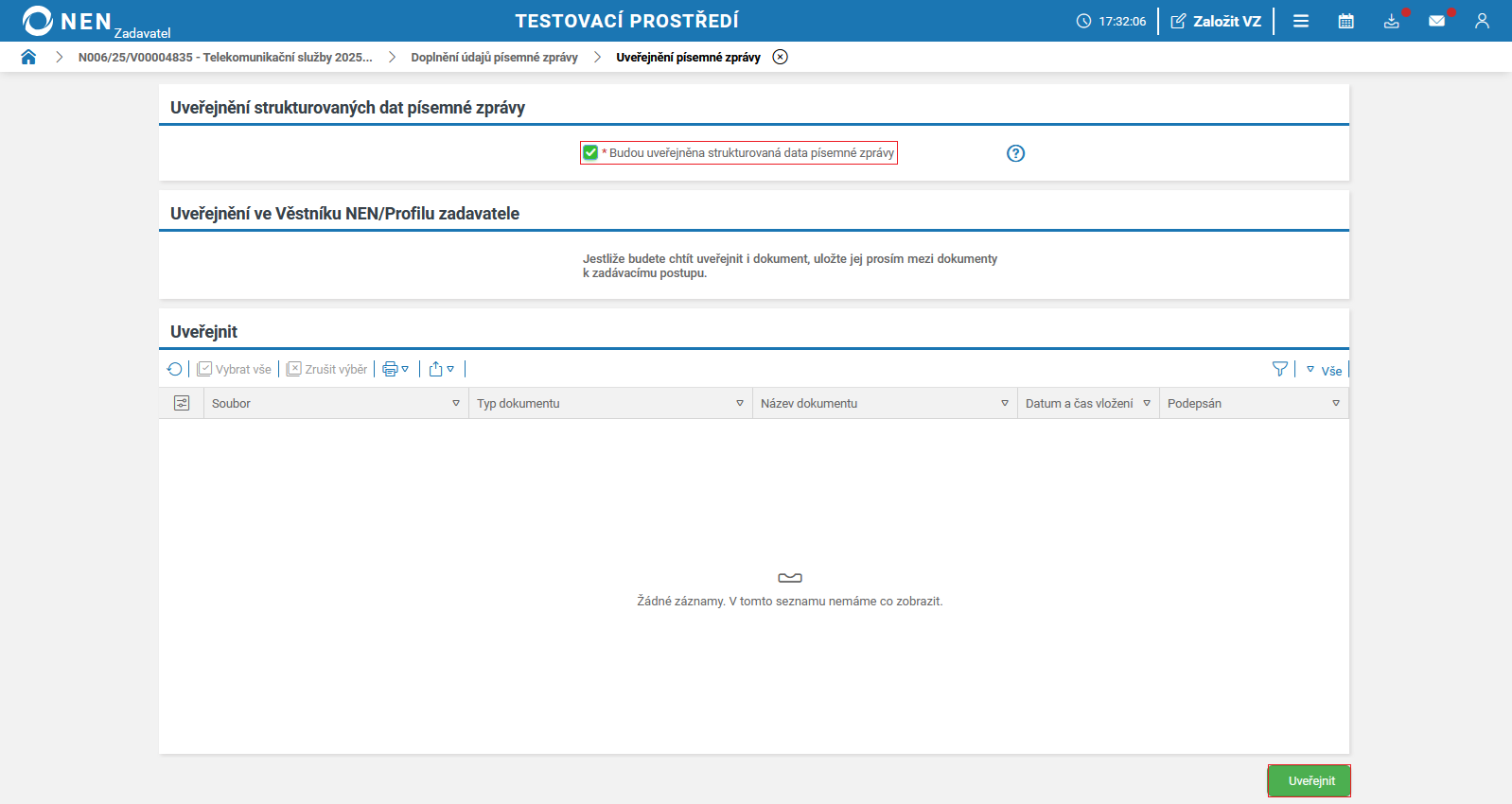Viewport: 1512px width, 804px height.
Task: Click the 'Založit VZ' button
Action: click(1216, 21)
